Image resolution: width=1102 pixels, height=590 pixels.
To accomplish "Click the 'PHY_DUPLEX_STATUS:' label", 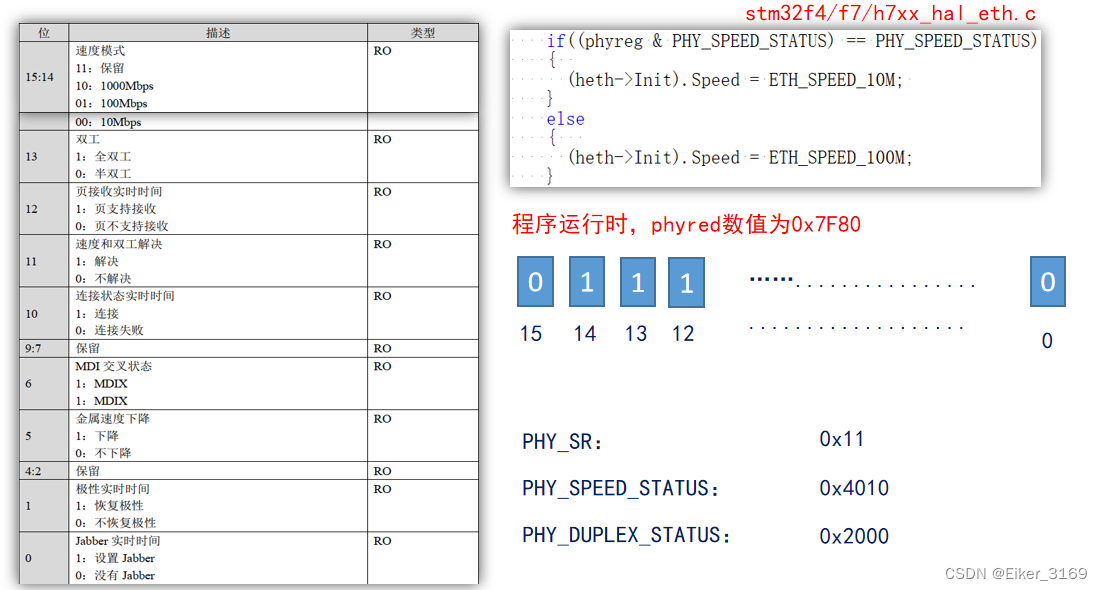I will (x=625, y=535).
